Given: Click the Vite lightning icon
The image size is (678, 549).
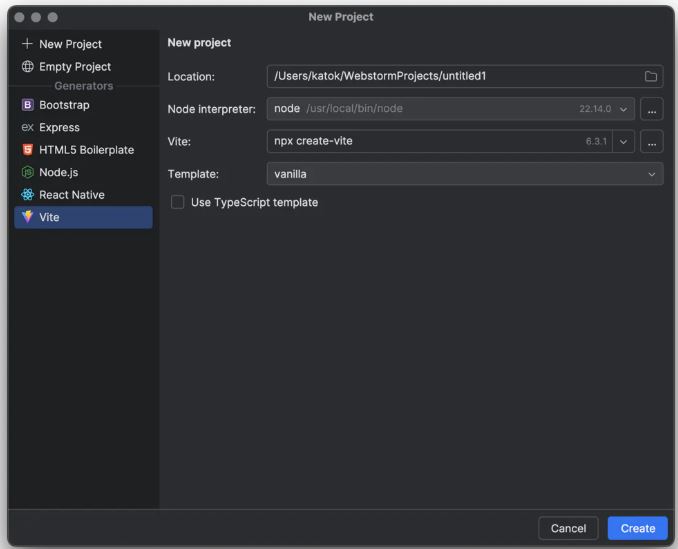Looking at the screenshot, I should point(27,217).
